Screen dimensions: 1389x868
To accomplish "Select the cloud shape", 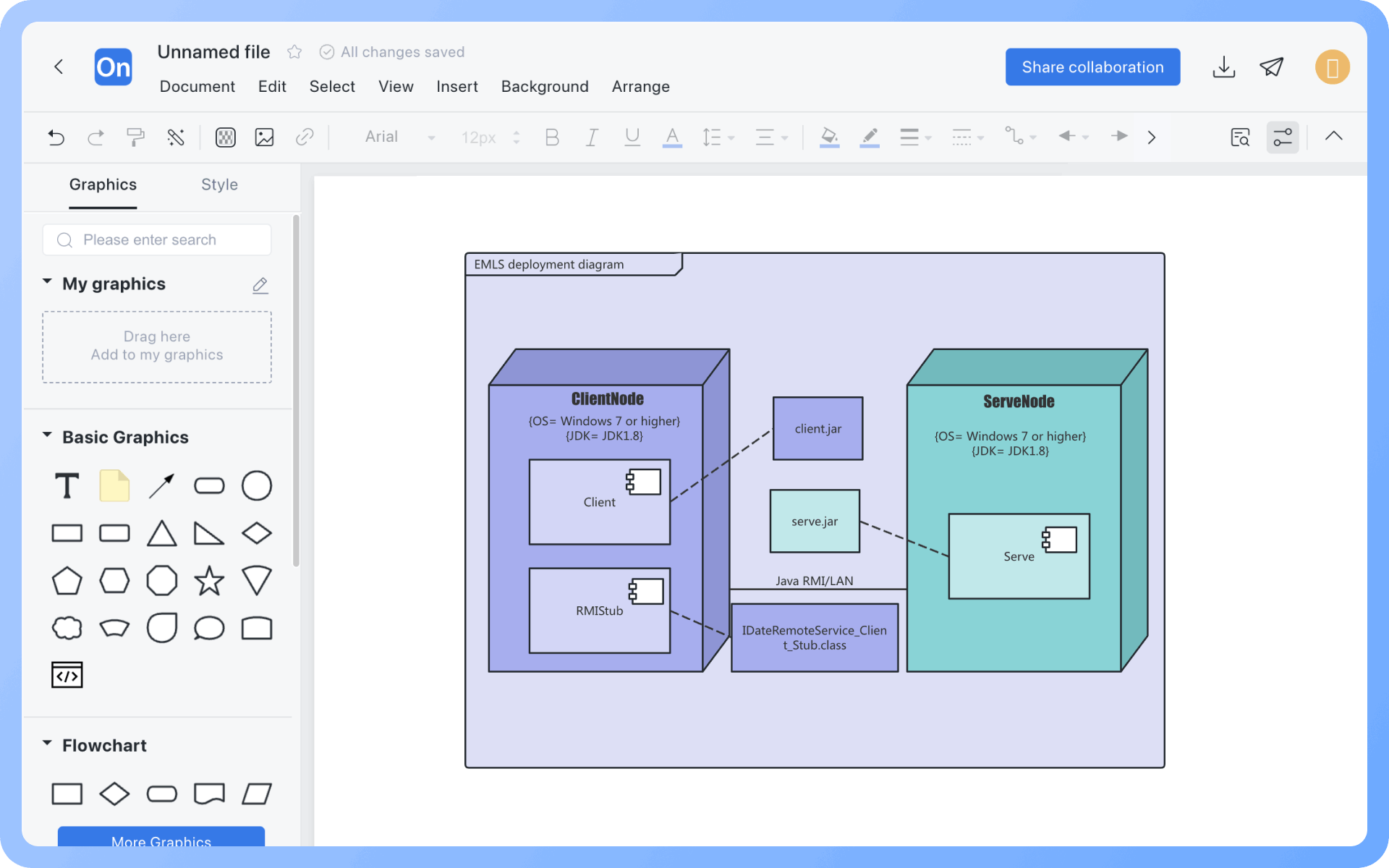I will [67, 628].
